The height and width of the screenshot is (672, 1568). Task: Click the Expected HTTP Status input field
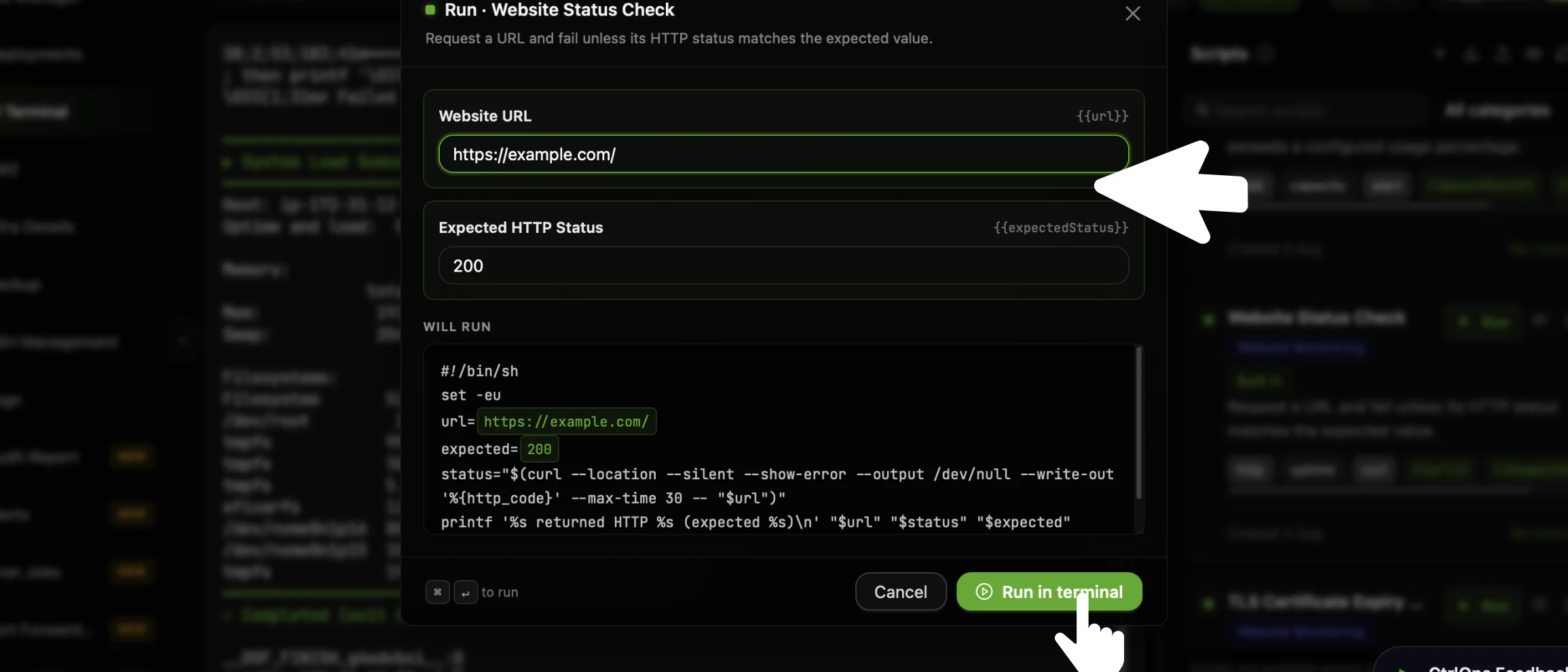pos(783,265)
